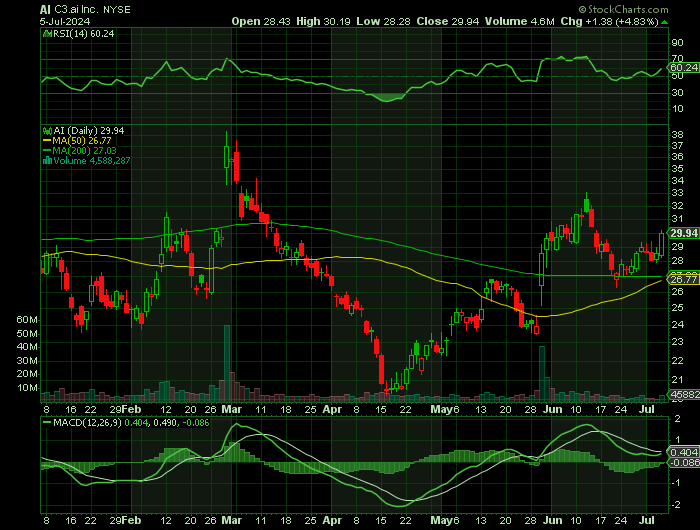Click 'Mar' on the bottom MACD date axis

click(232, 520)
